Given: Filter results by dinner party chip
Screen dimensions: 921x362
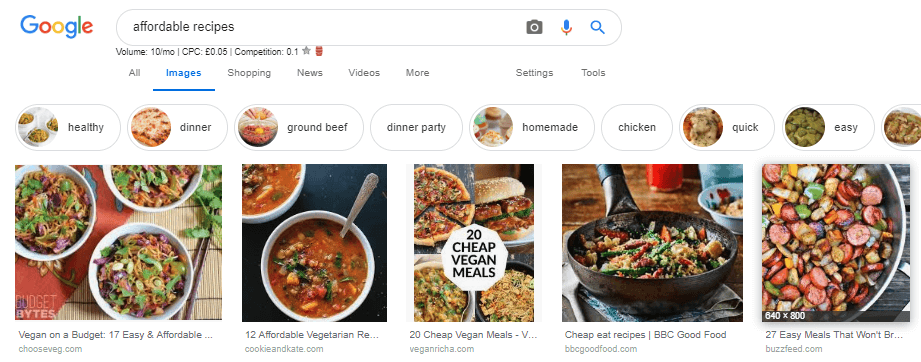Looking at the screenshot, I should pyautogui.click(x=416, y=128).
